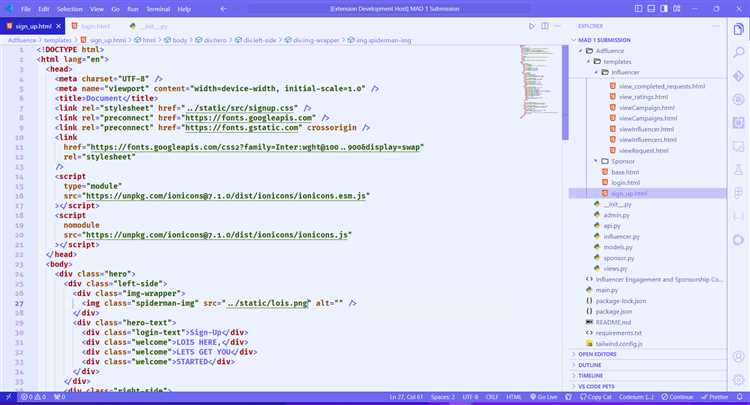Open package.json in explorer
This screenshot has width=750, height=405.
point(614,312)
